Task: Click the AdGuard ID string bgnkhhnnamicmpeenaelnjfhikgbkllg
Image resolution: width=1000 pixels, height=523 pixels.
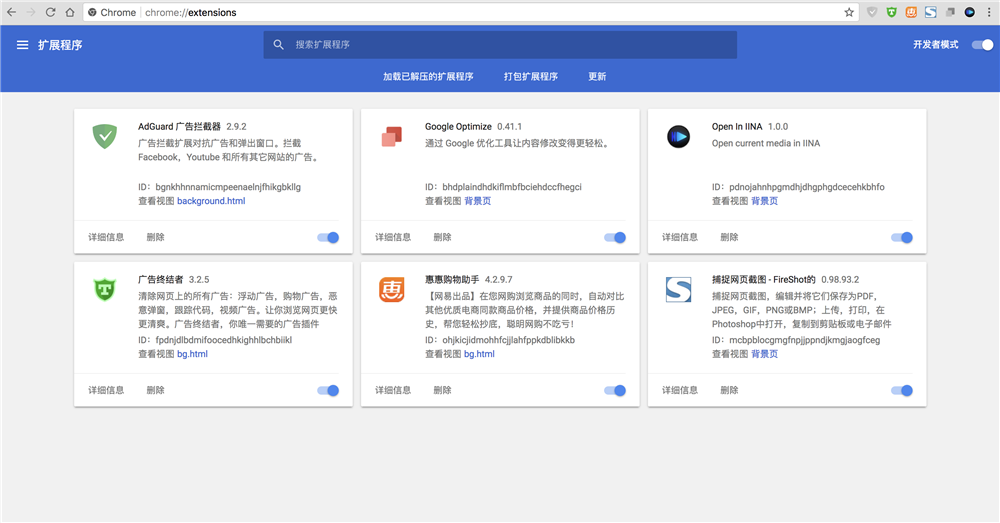Action: coord(228,187)
